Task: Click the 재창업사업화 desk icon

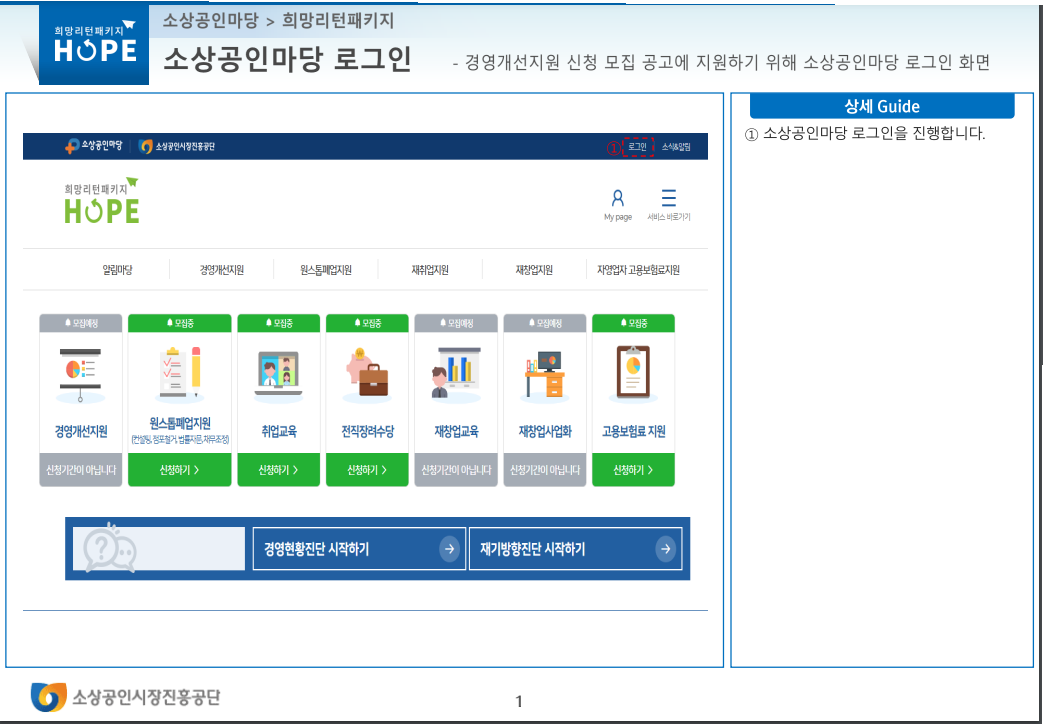Action: point(544,370)
